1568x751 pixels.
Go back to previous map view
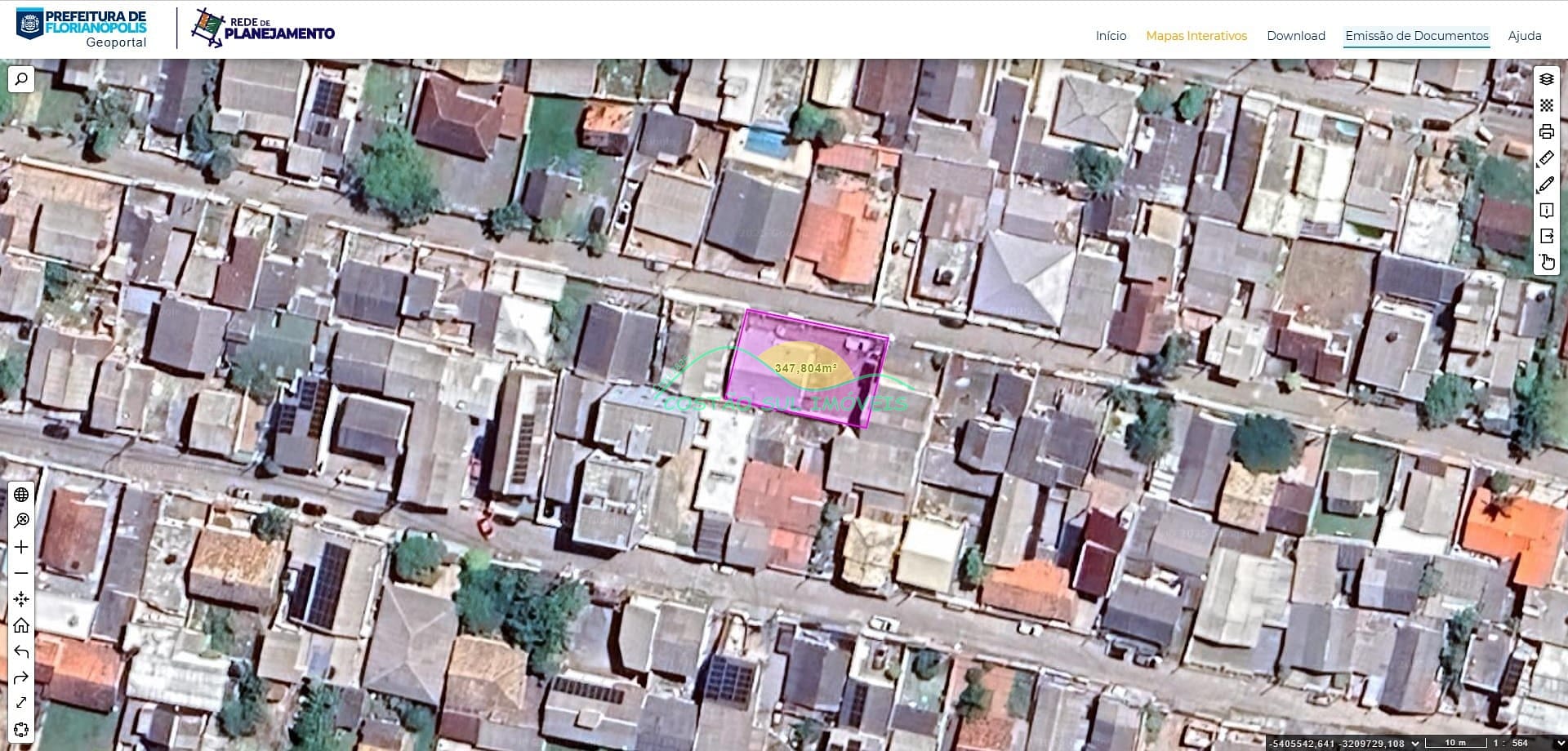point(21,651)
